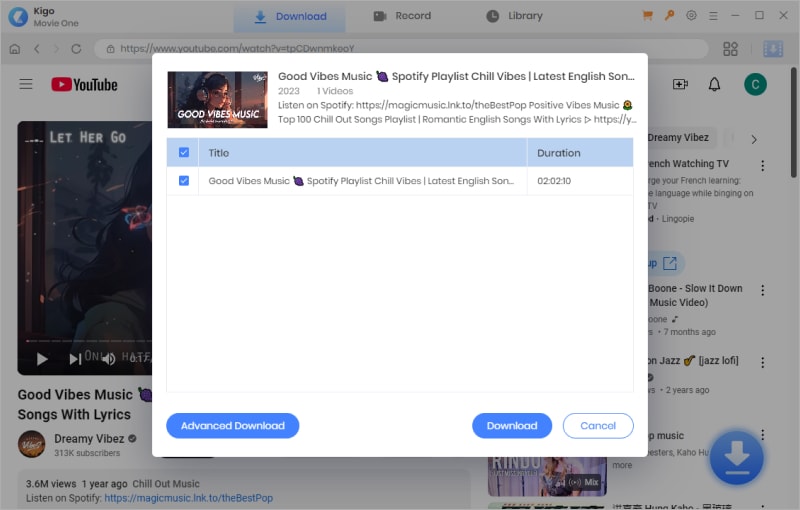
Task: Click the video progress bar
Action: [89, 340]
